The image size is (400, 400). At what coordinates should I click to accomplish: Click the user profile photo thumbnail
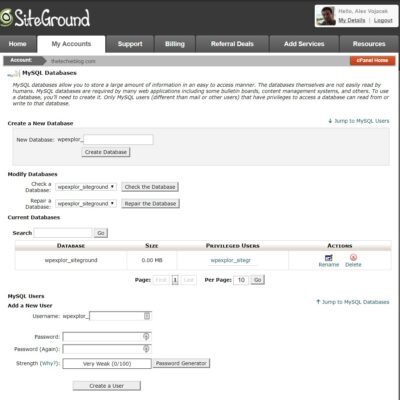[326, 16]
